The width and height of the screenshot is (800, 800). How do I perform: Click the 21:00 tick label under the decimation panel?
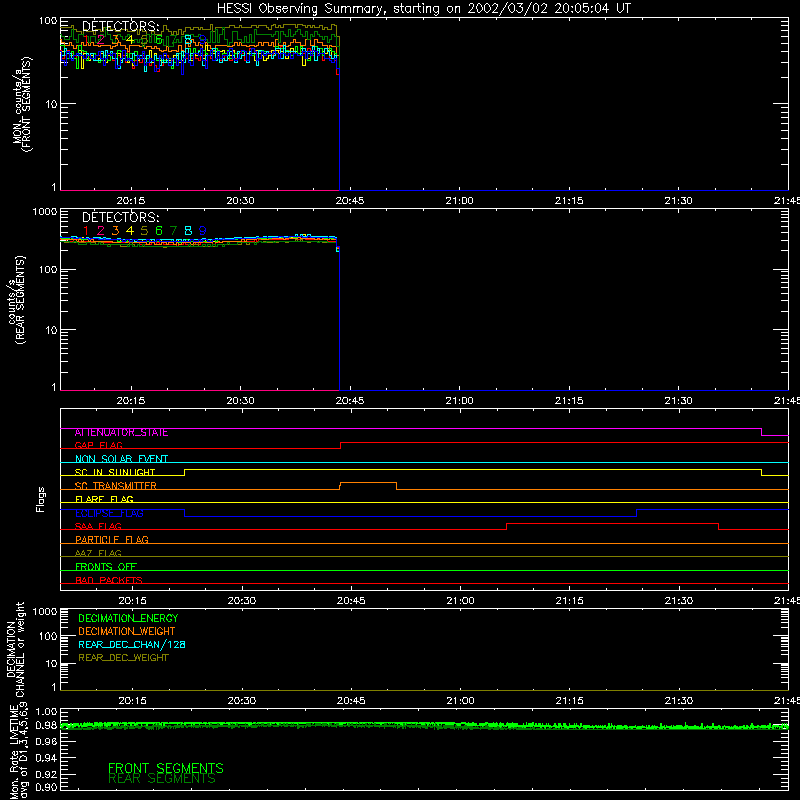[461, 701]
